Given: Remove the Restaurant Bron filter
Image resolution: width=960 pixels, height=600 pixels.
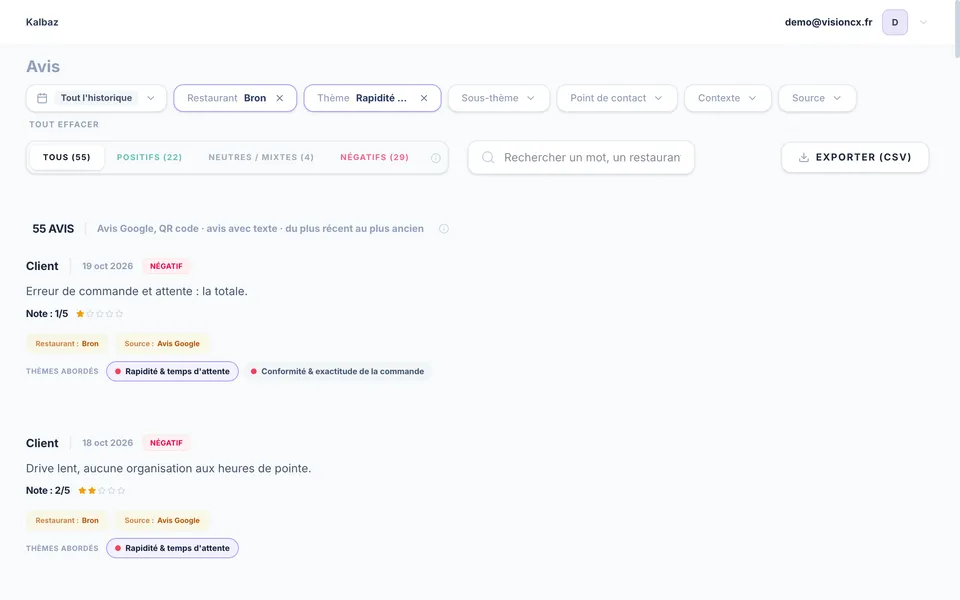Looking at the screenshot, I should click(280, 98).
